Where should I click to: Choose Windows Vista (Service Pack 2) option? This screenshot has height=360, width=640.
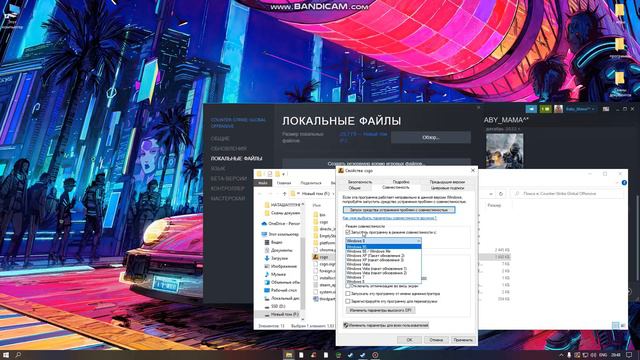point(383,273)
